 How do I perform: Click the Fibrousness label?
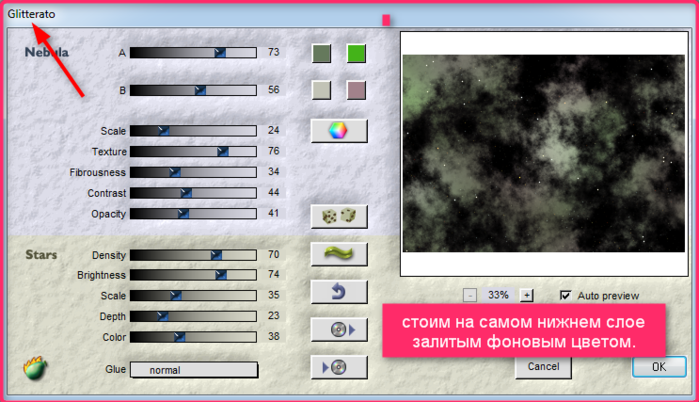(97, 172)
